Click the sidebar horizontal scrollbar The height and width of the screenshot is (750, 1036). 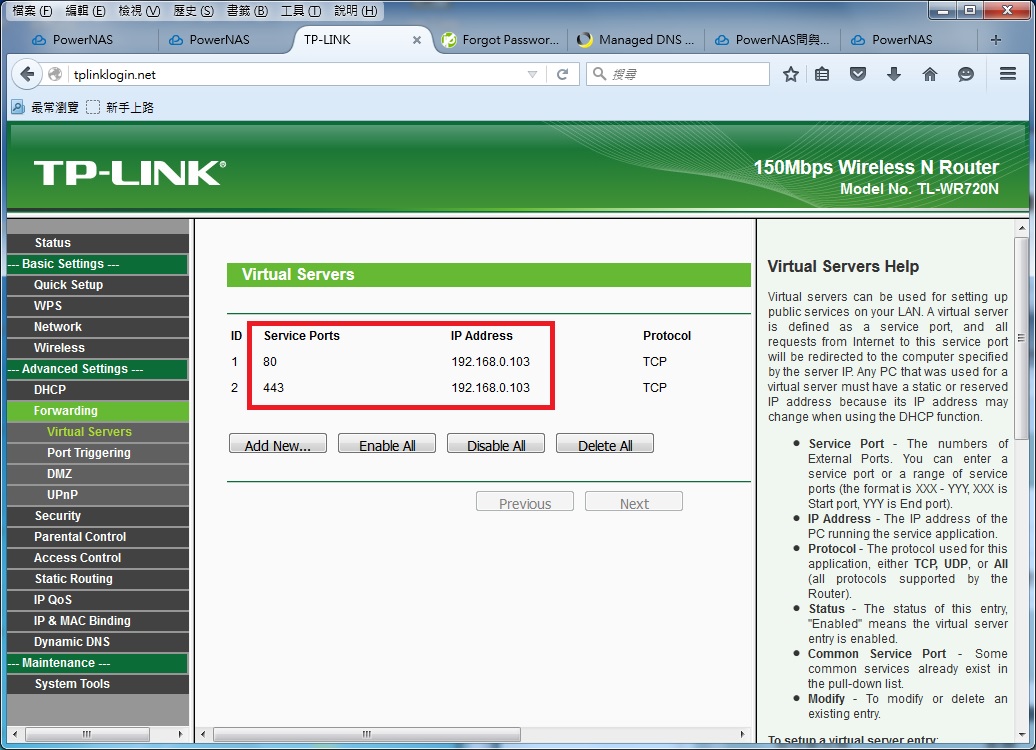pyautogui.click(x=87, y=734)
